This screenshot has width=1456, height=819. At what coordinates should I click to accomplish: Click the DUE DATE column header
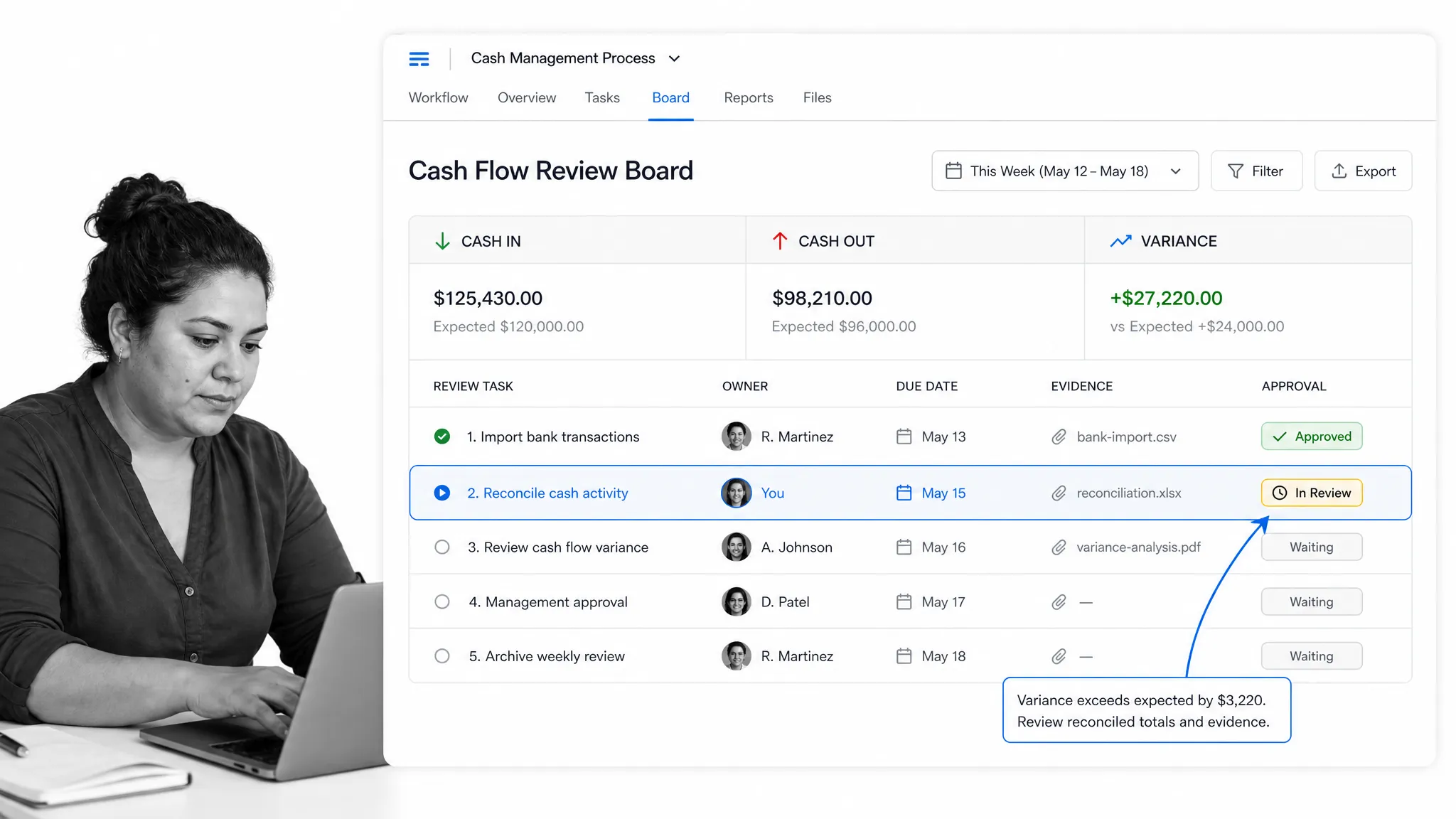(x=926, y=386)
